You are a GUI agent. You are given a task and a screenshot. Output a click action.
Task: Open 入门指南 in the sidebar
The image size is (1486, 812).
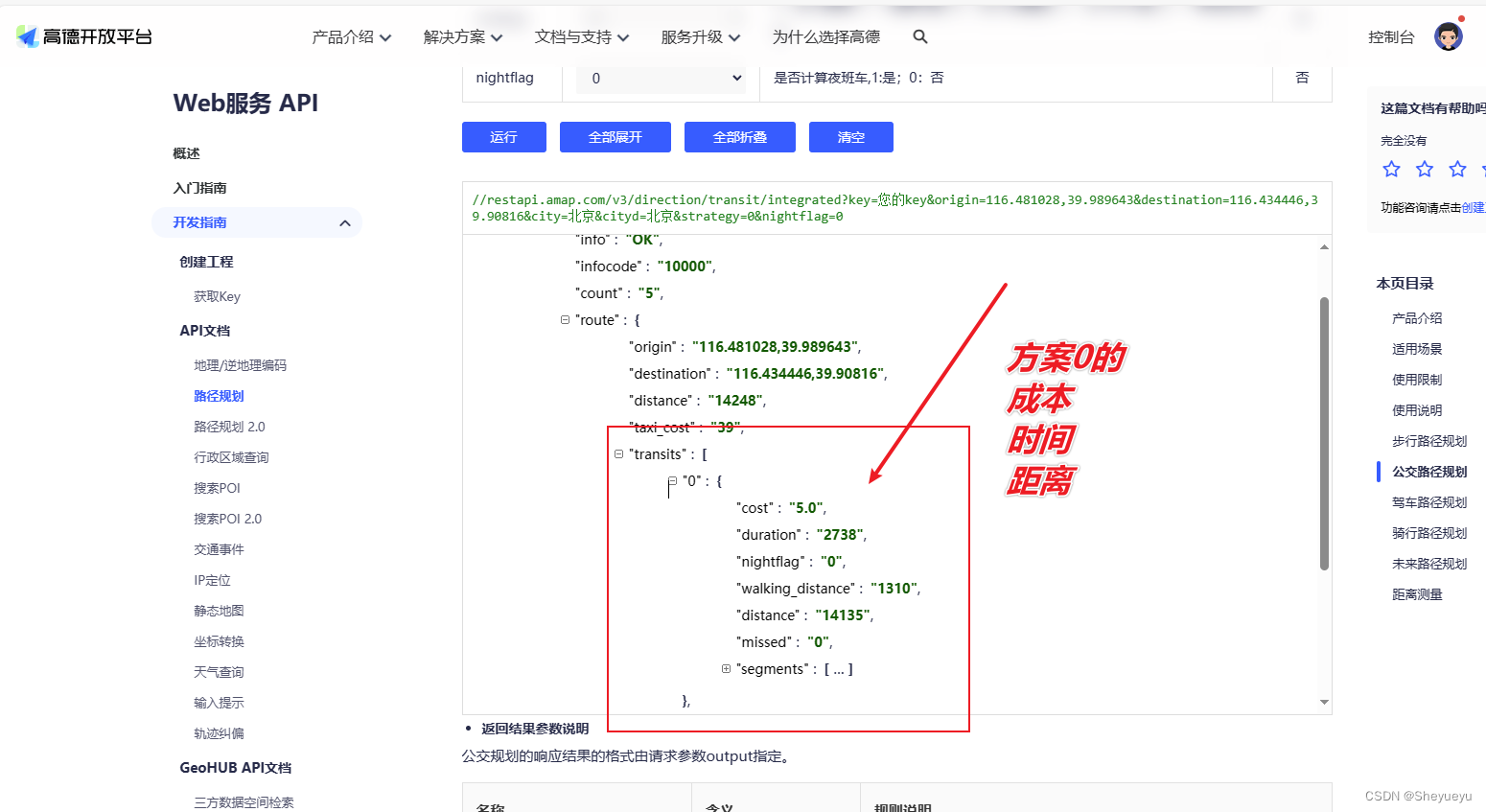(x=199, y=188)
